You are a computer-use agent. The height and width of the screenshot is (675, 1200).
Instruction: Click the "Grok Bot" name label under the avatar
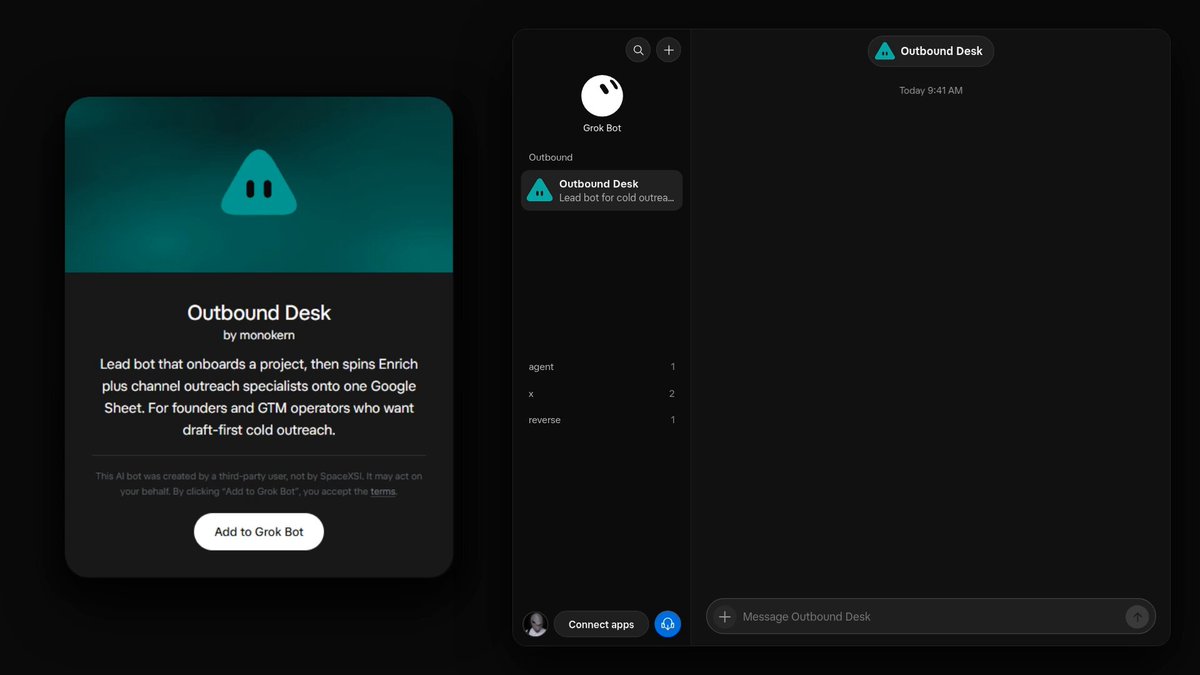coord(602,128)
